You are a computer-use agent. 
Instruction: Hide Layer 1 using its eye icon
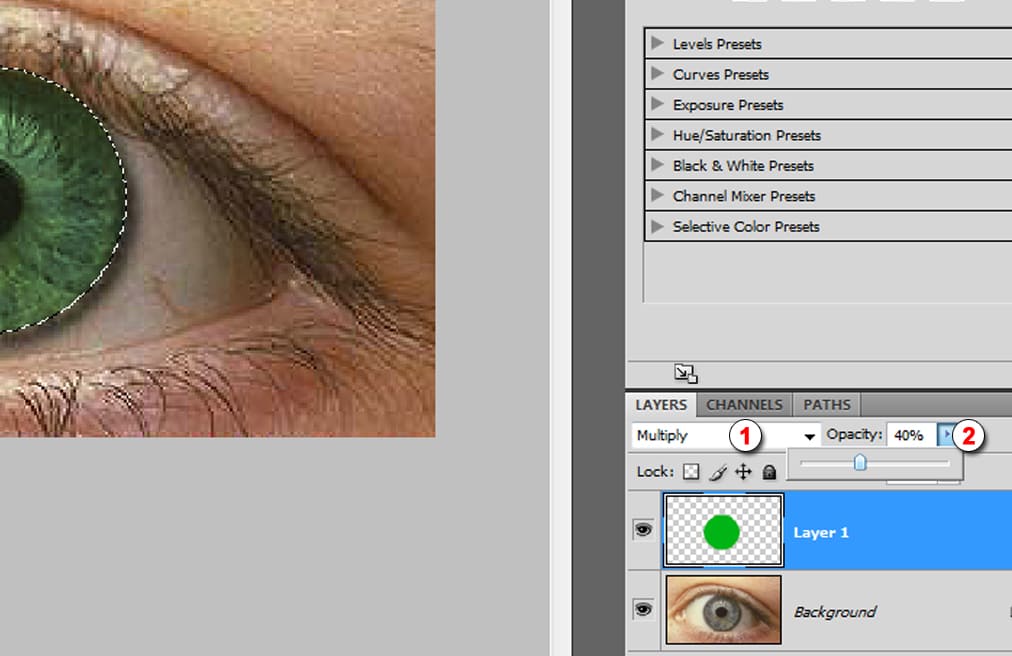[x=643, y=530]
